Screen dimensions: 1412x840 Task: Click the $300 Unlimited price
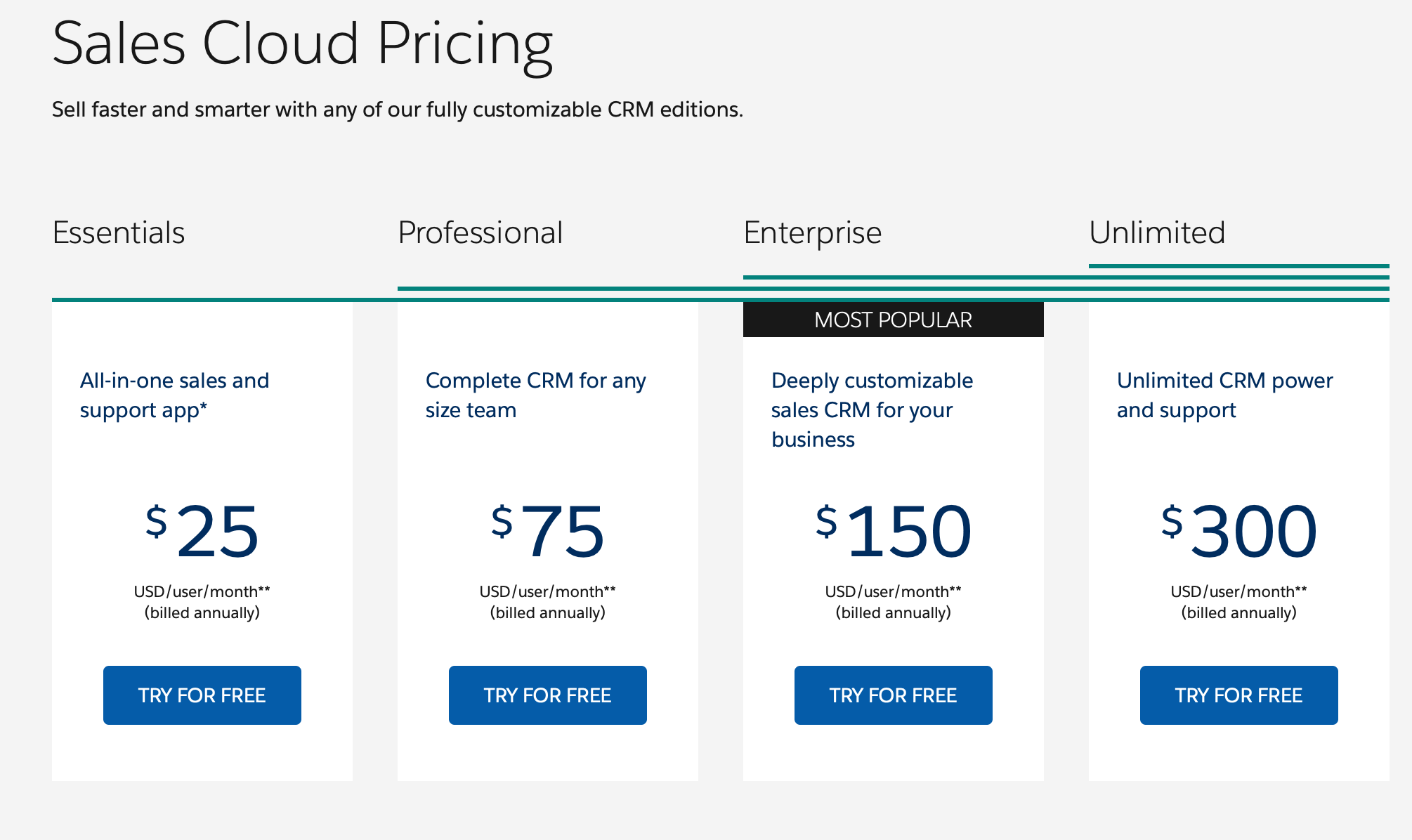1239,532
